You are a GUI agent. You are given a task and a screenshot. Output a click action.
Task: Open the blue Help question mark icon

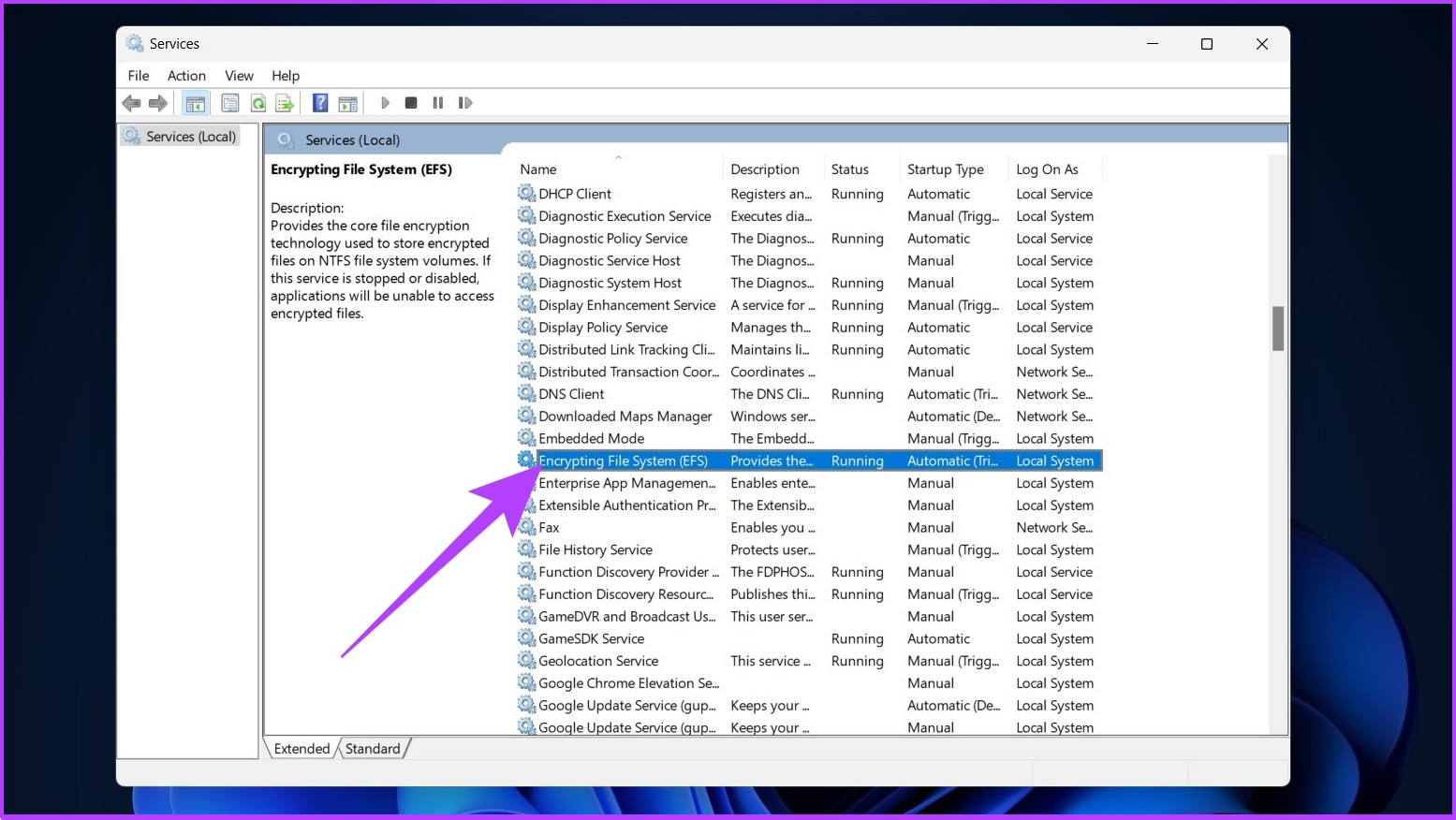(320, 103)
